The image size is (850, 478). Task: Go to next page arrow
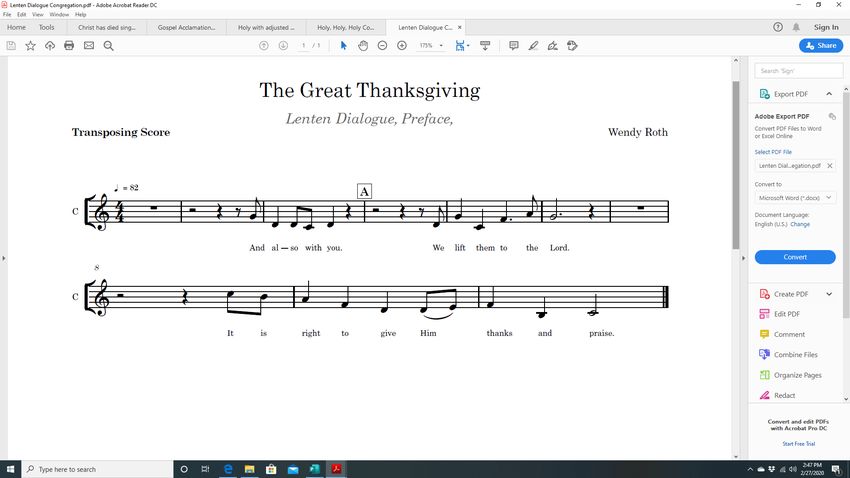pos(283,46)
